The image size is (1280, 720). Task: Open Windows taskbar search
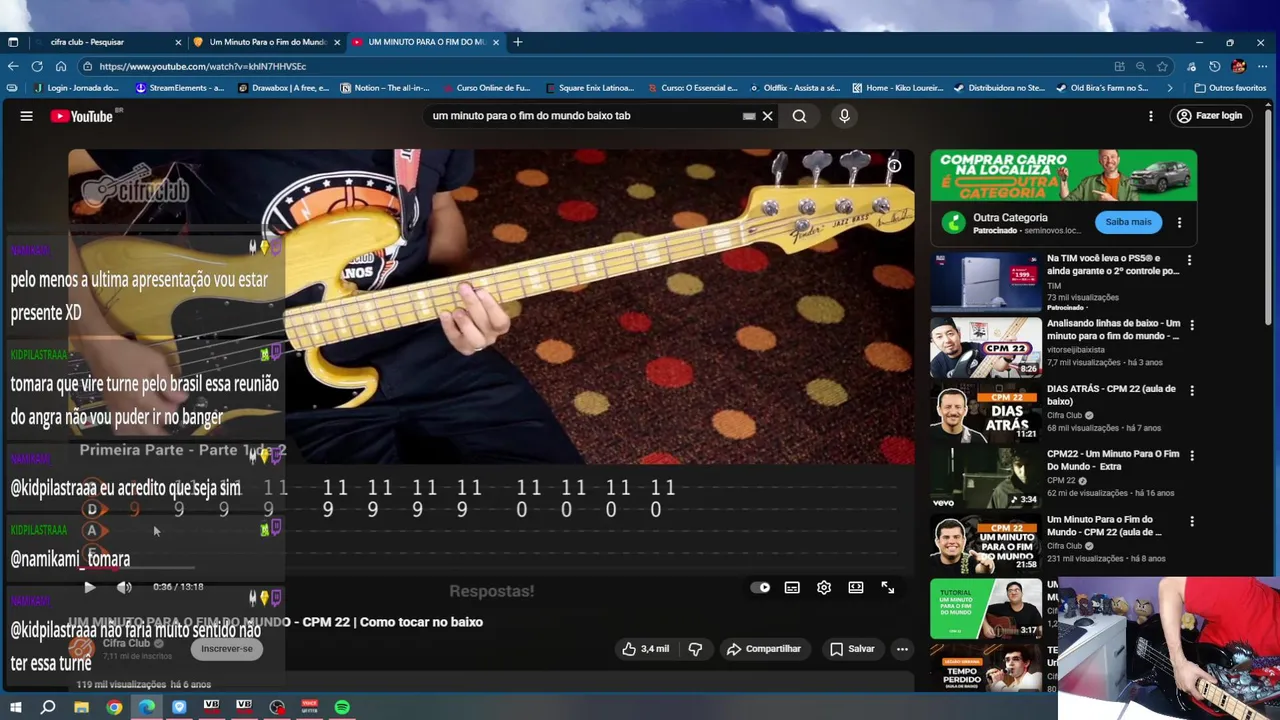click(48, 707)
